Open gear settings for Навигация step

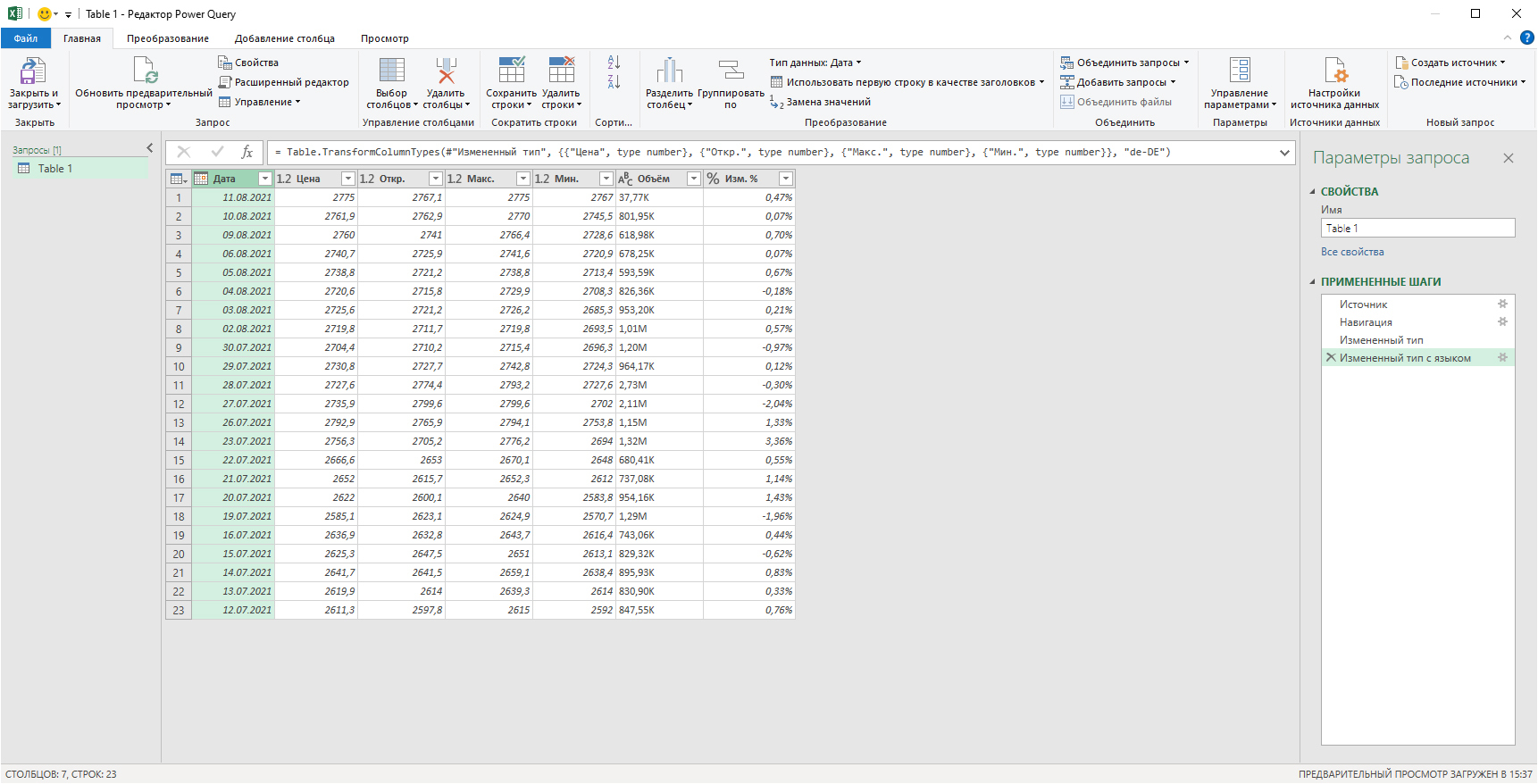tap(1503, 321)
